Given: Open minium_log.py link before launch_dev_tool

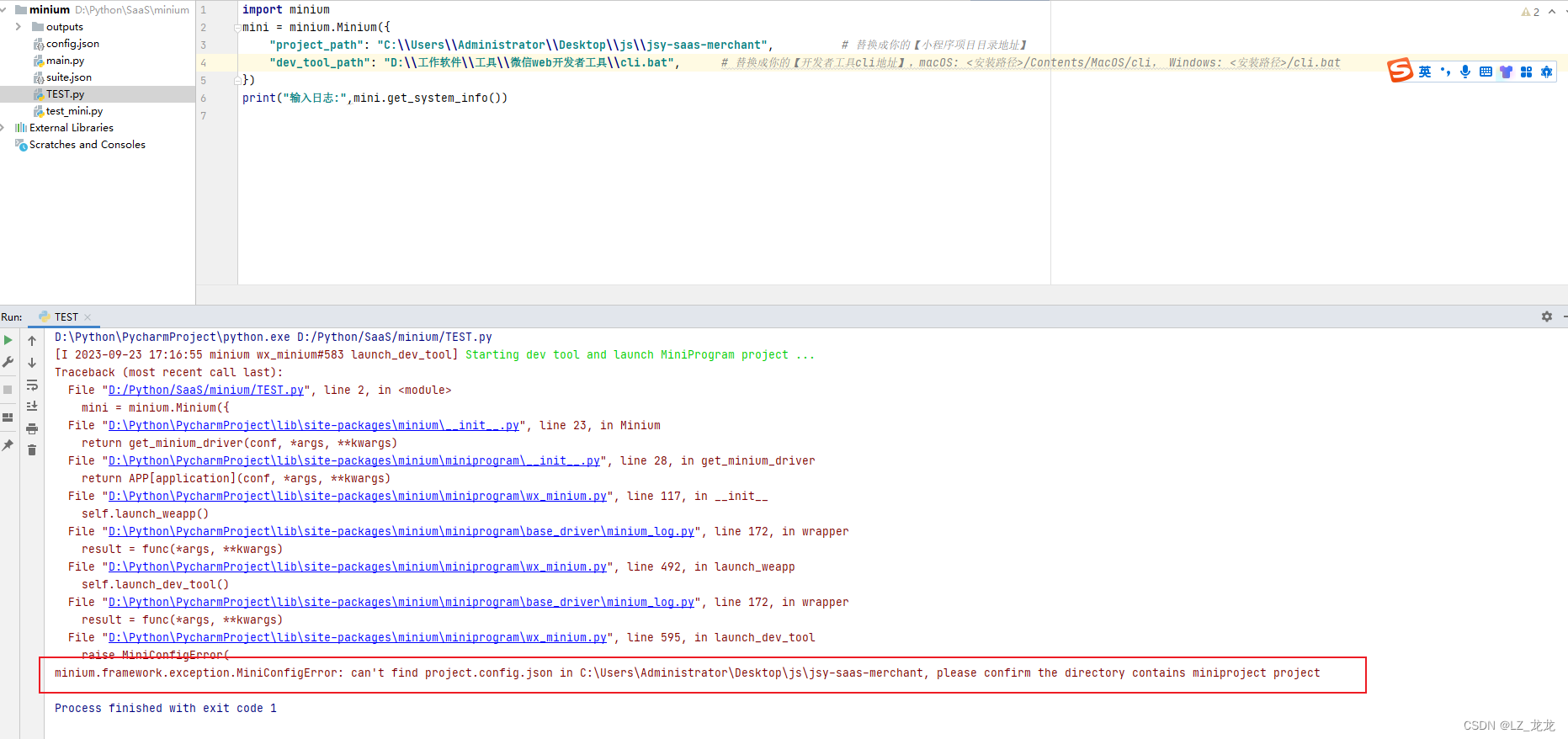Looking at the screenshot, I should click(401, 603).
